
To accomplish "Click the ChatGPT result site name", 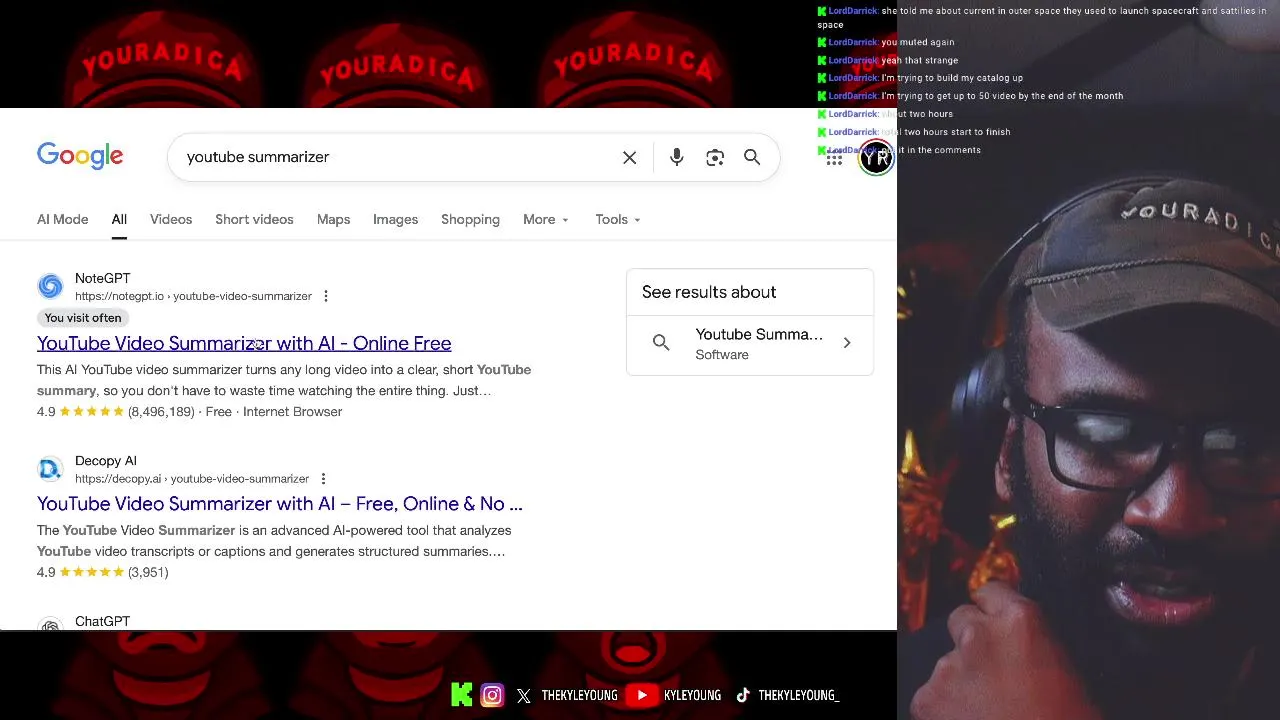I will (102, 621).
